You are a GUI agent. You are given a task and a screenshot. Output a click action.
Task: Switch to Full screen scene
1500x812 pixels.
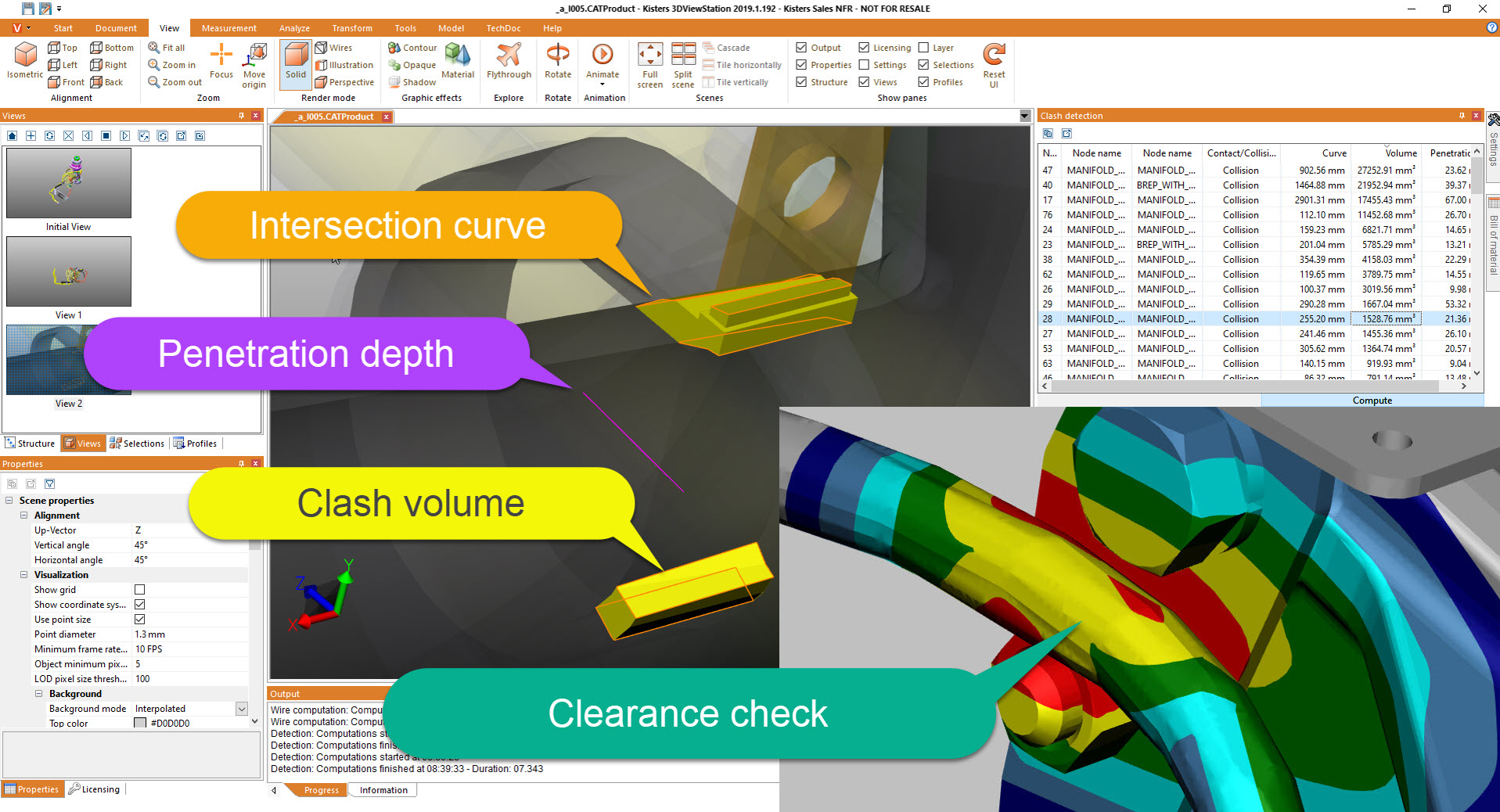(x=650, y=66)
